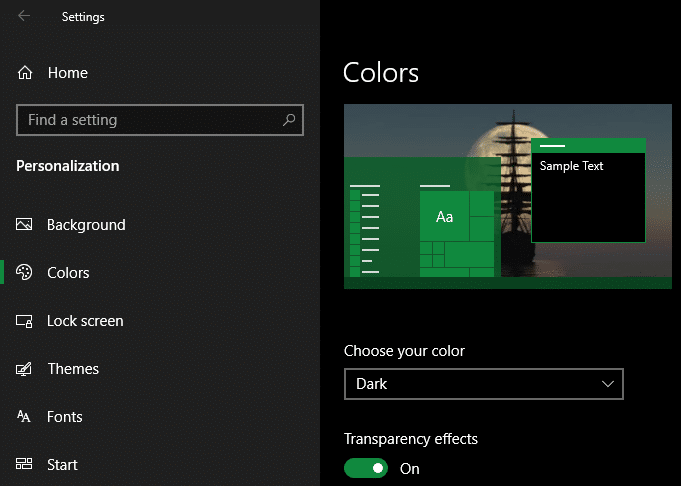Click the Lock screen icon
The width and height of the screenshot is (681, 486).
tap(24, 321)
